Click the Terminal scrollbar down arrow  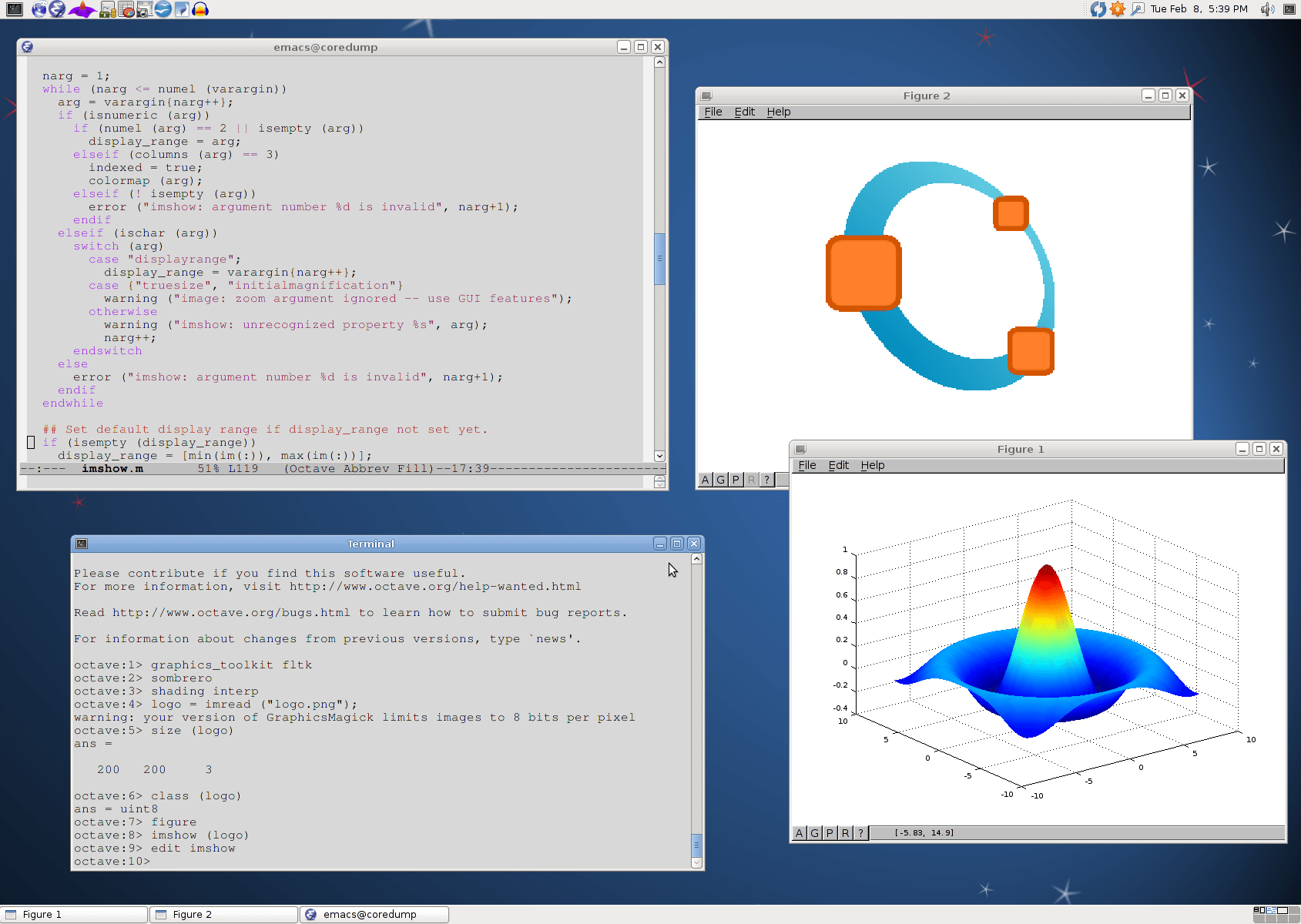[x=696, y=863]
